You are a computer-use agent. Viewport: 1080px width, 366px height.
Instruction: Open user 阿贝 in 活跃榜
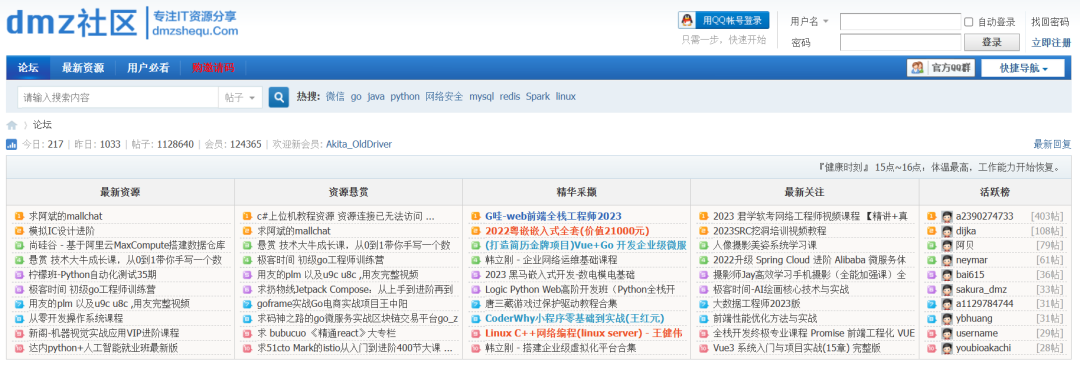pyautogui.click(x=965, y=245)
